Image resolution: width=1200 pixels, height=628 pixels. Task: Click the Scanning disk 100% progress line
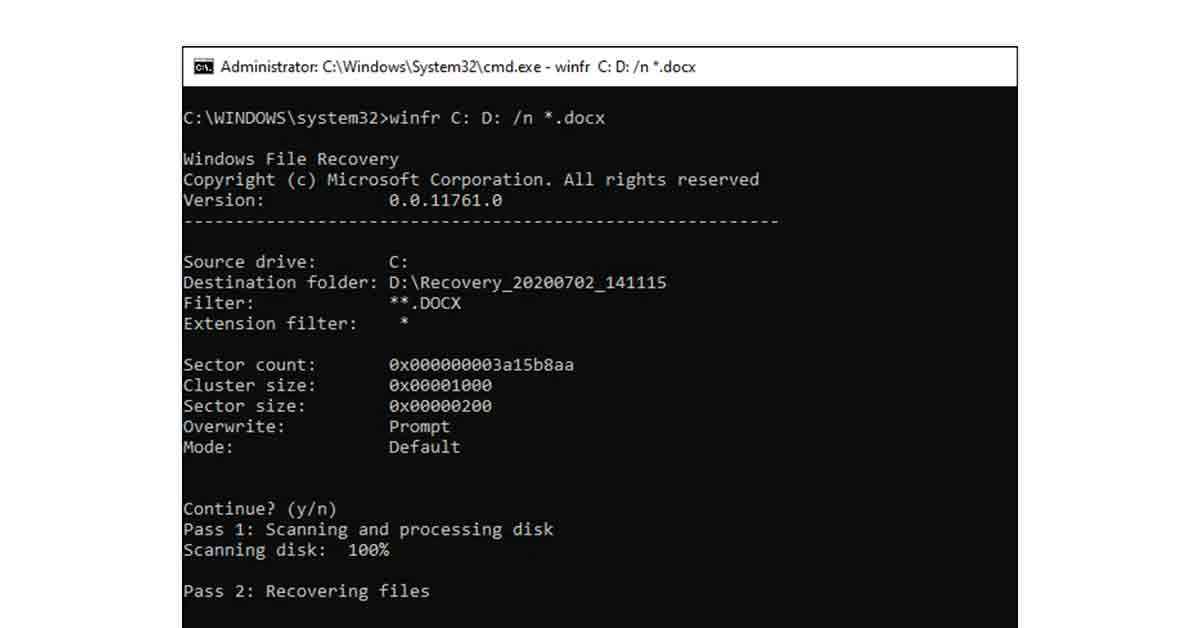(x=286, y=549)
